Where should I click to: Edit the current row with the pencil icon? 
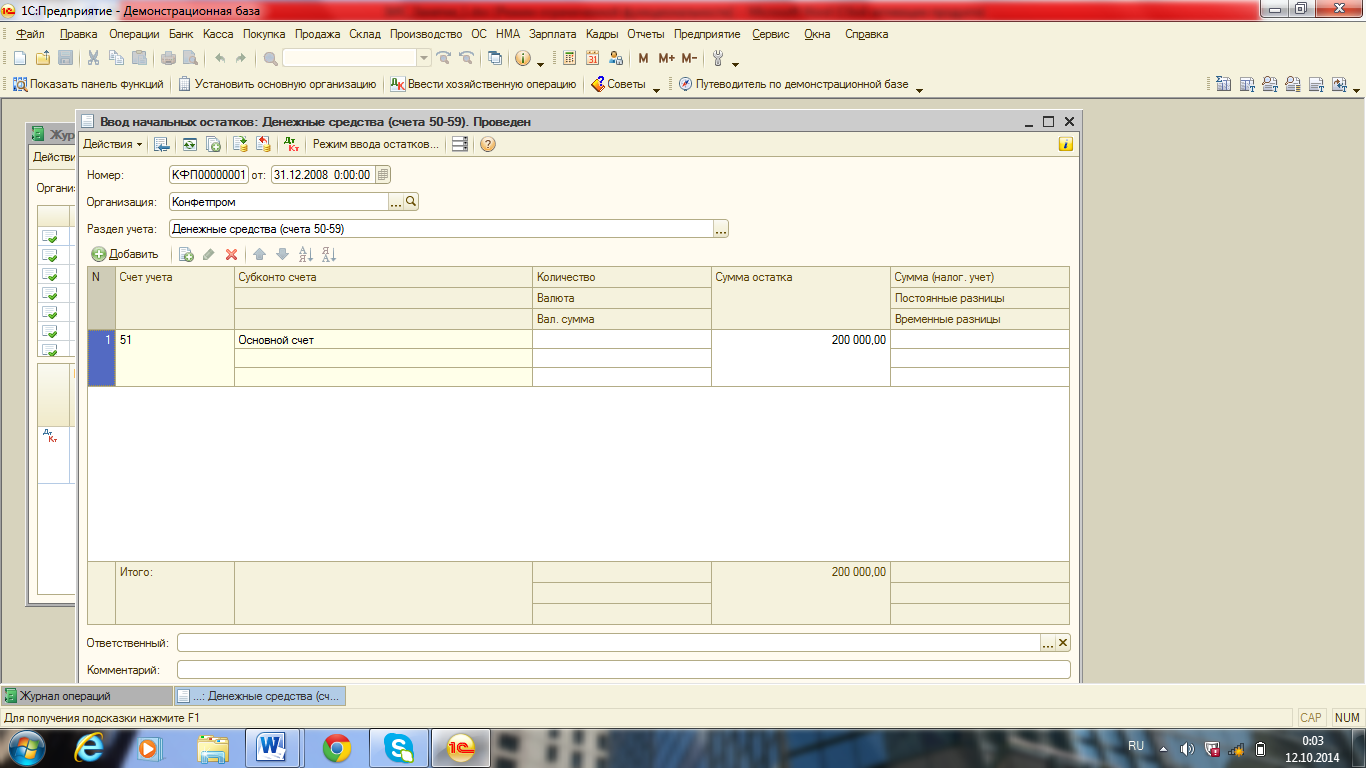(x=208, y=255)
